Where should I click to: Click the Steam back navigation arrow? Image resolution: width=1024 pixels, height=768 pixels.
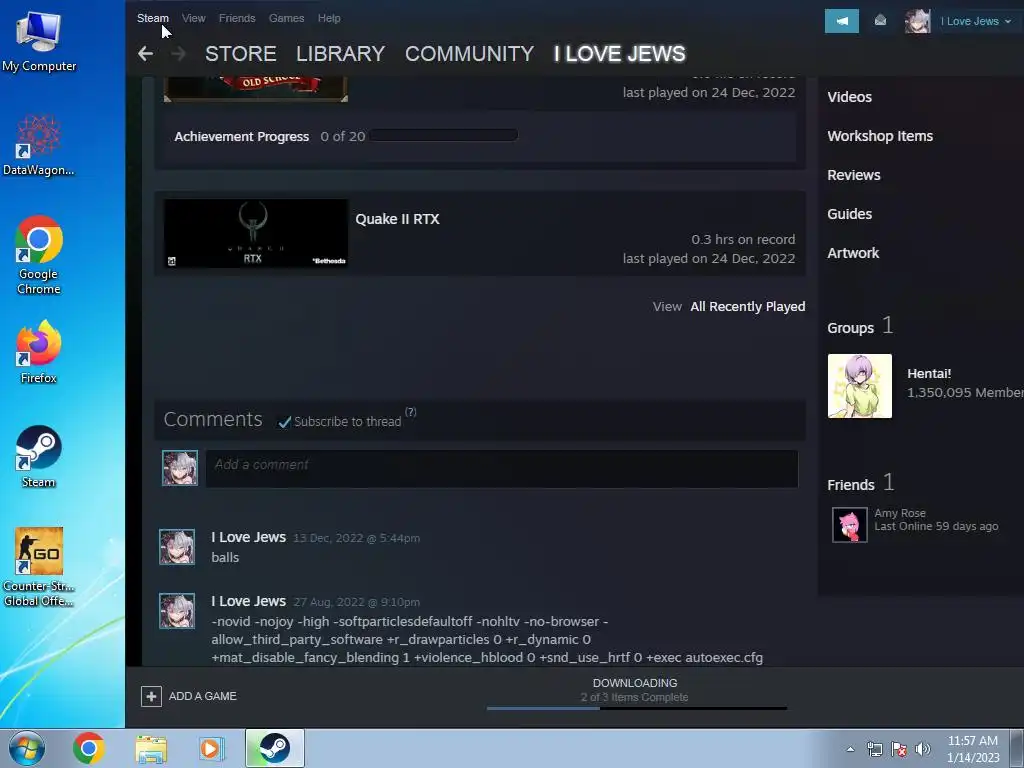[x=145, y=54]
